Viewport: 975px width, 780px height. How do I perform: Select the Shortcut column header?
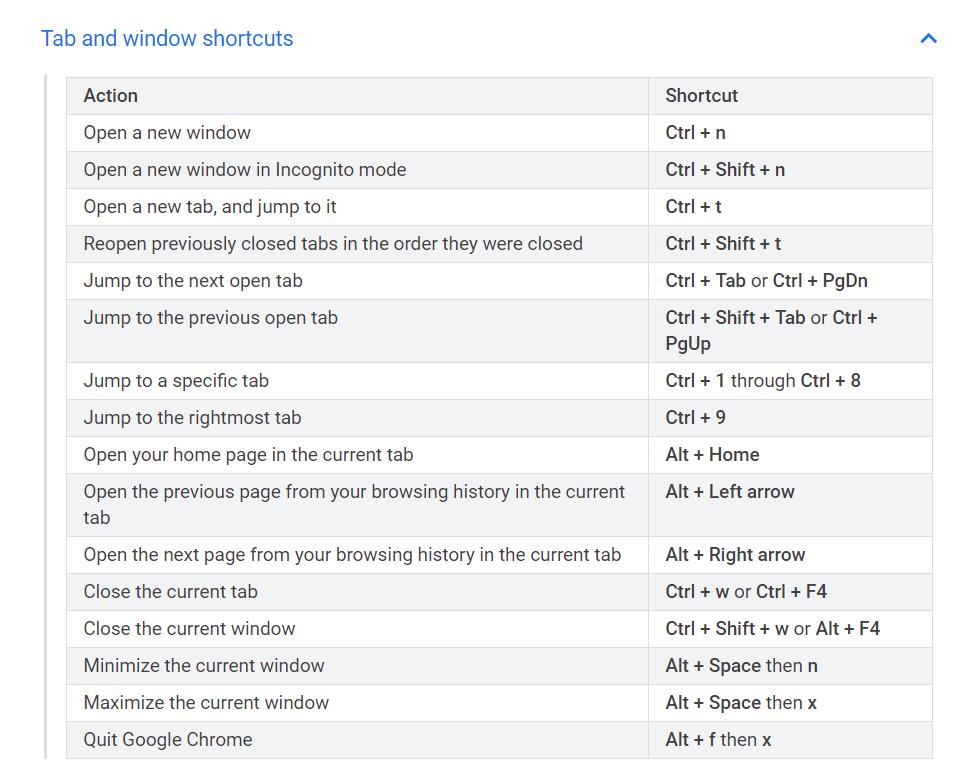[x=700, y=96]
